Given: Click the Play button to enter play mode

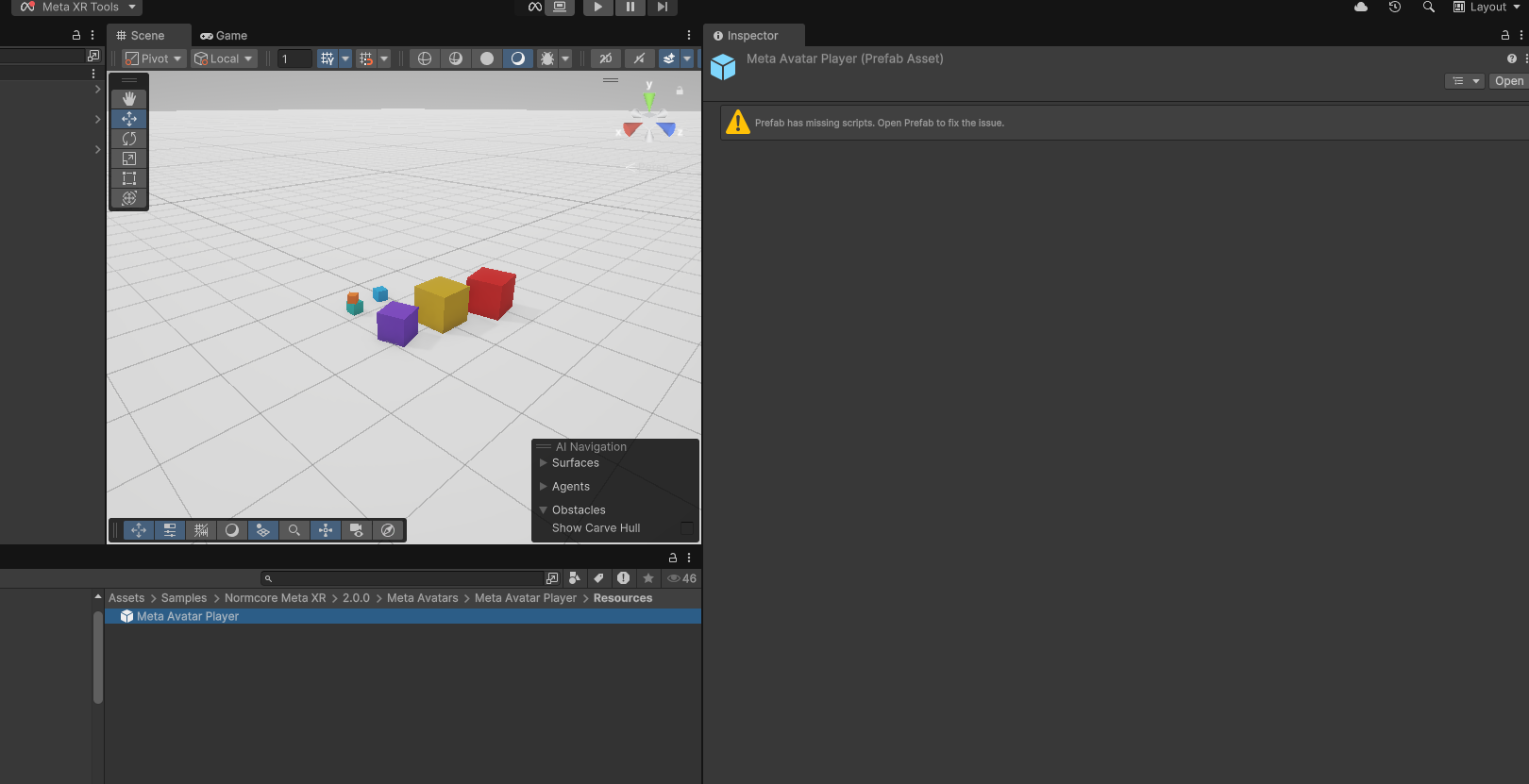Looking at the screenshot, I should click(x=597, y=7).
